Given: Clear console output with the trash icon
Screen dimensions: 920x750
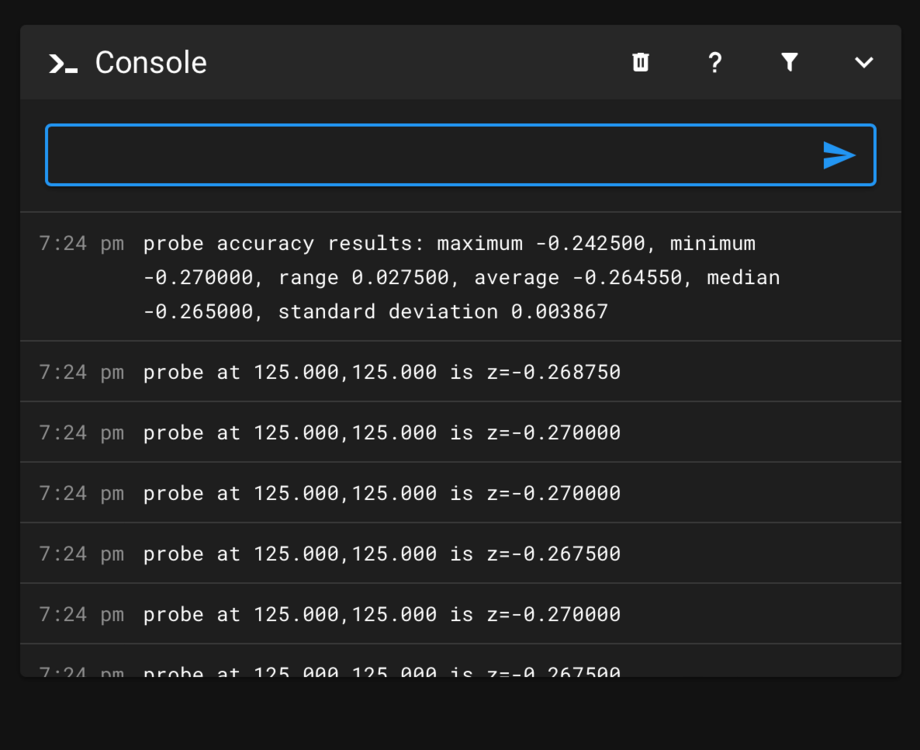Looking at the screenshot, I should (x=641, y=62).
